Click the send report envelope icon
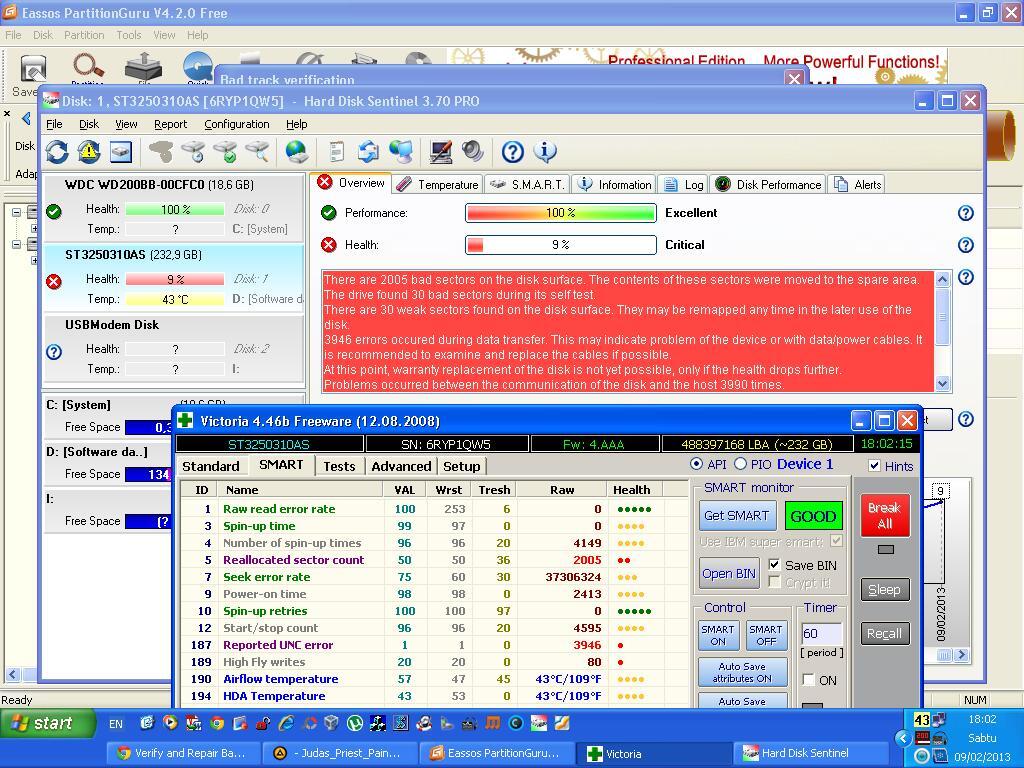Screen dimensions: 1024x768 (369, 152)
